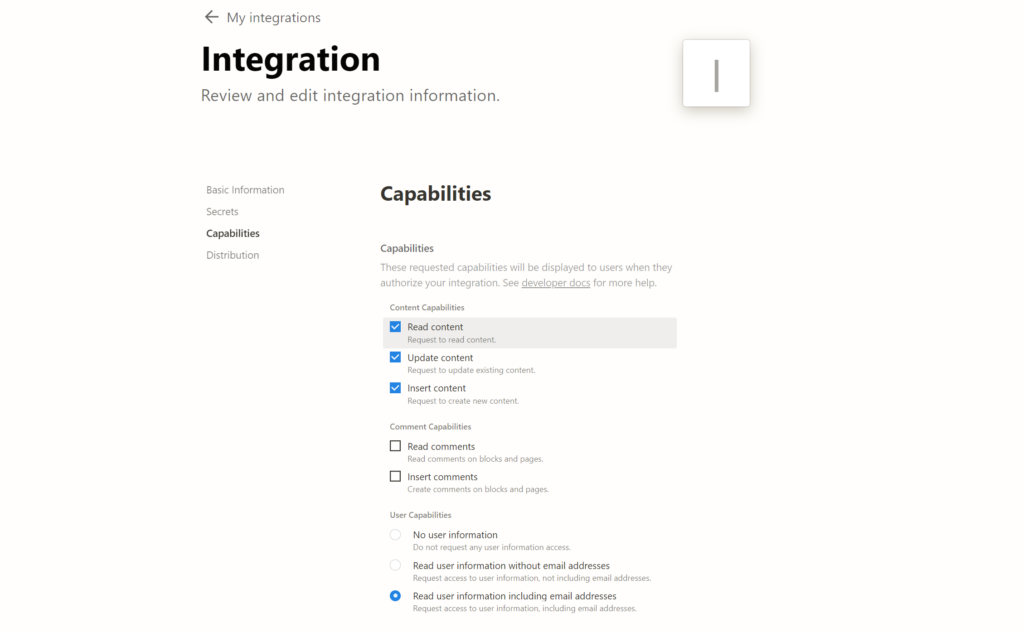The image size is (1024, 632).
Task: Click the User Capabilities group label
Action: (421, 515)
